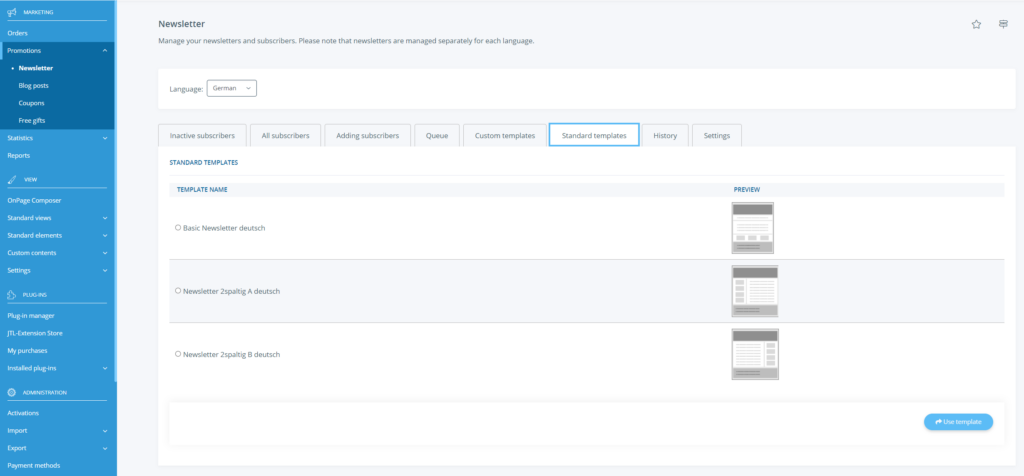Click the Marketing megaphone icon

tap(11, 12)
